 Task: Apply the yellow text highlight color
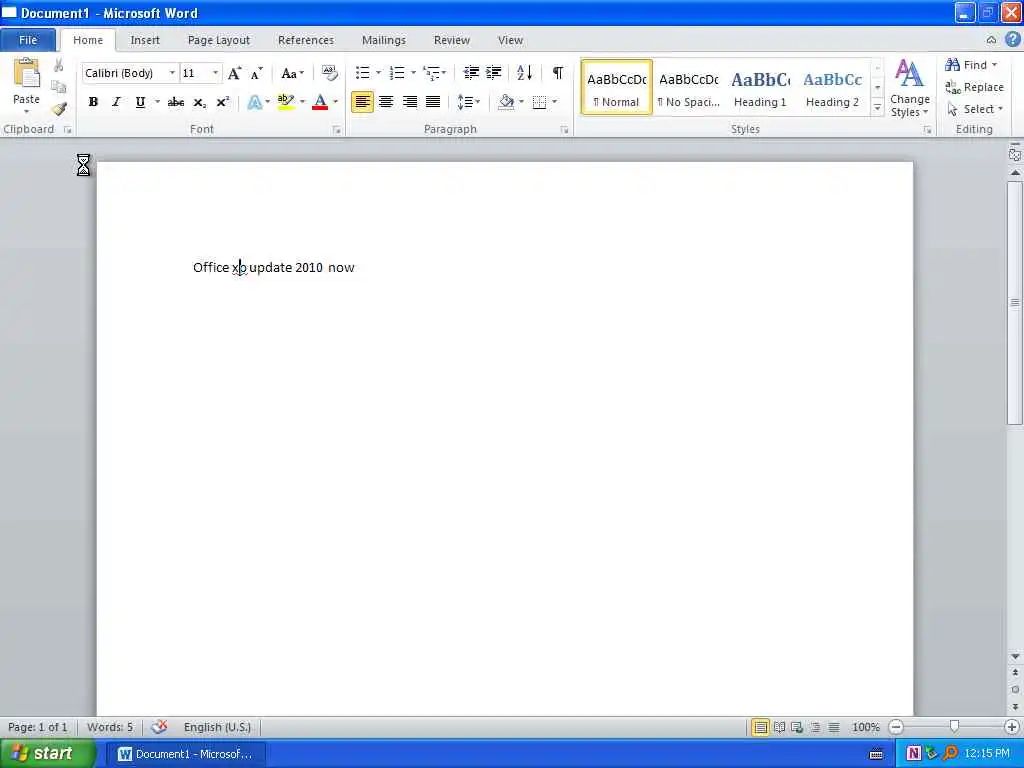coord(285,102)
